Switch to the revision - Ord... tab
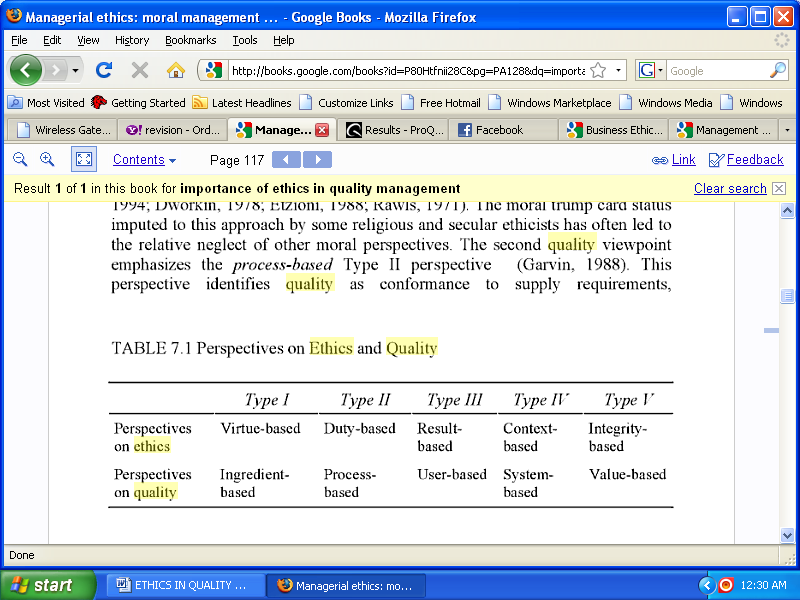 click(x=172, y=130)
